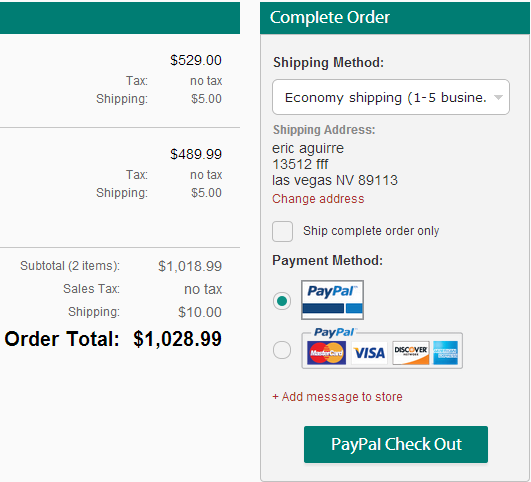Click the Order Total amount $1,028.99
This screenshot has height=482, width=531.
pyautogui.click(x=177, y=339)
